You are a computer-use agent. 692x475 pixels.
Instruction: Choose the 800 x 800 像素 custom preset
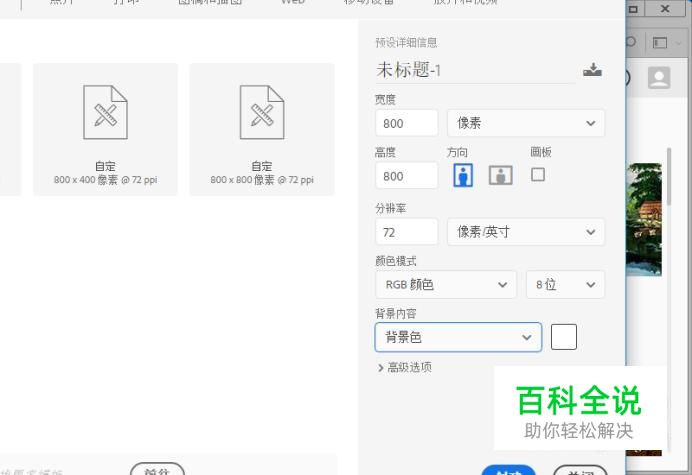(262, 129)
